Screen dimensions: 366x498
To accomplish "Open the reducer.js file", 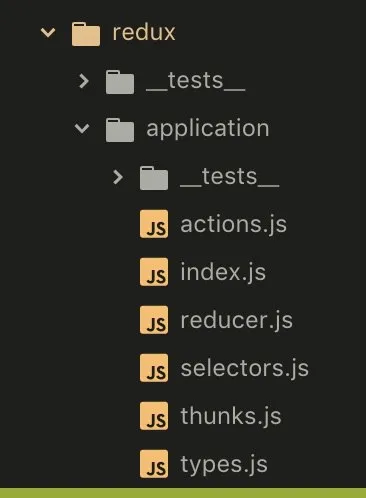I will coord(236,321).
